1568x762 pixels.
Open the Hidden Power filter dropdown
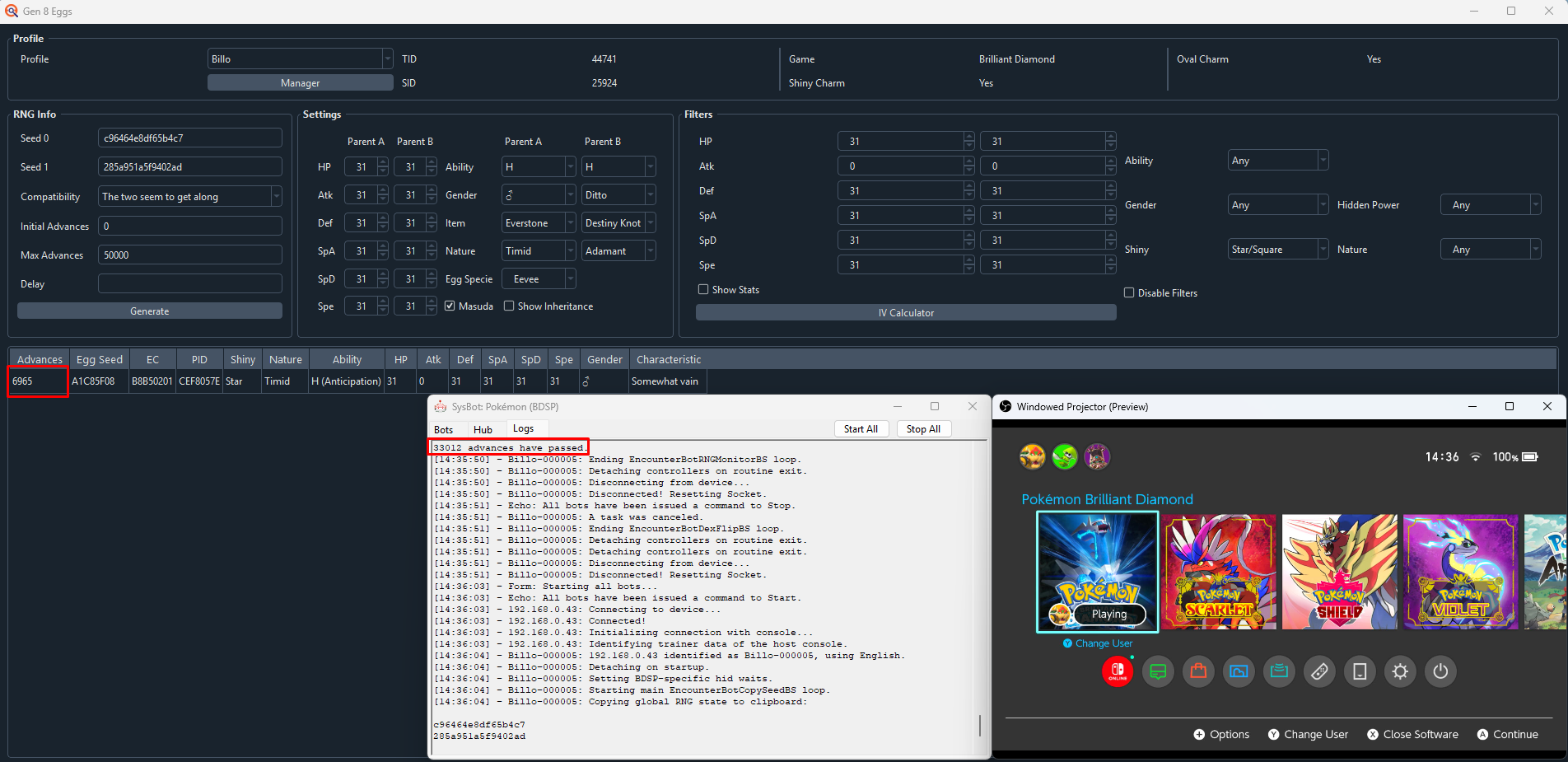click(1491, 204)
